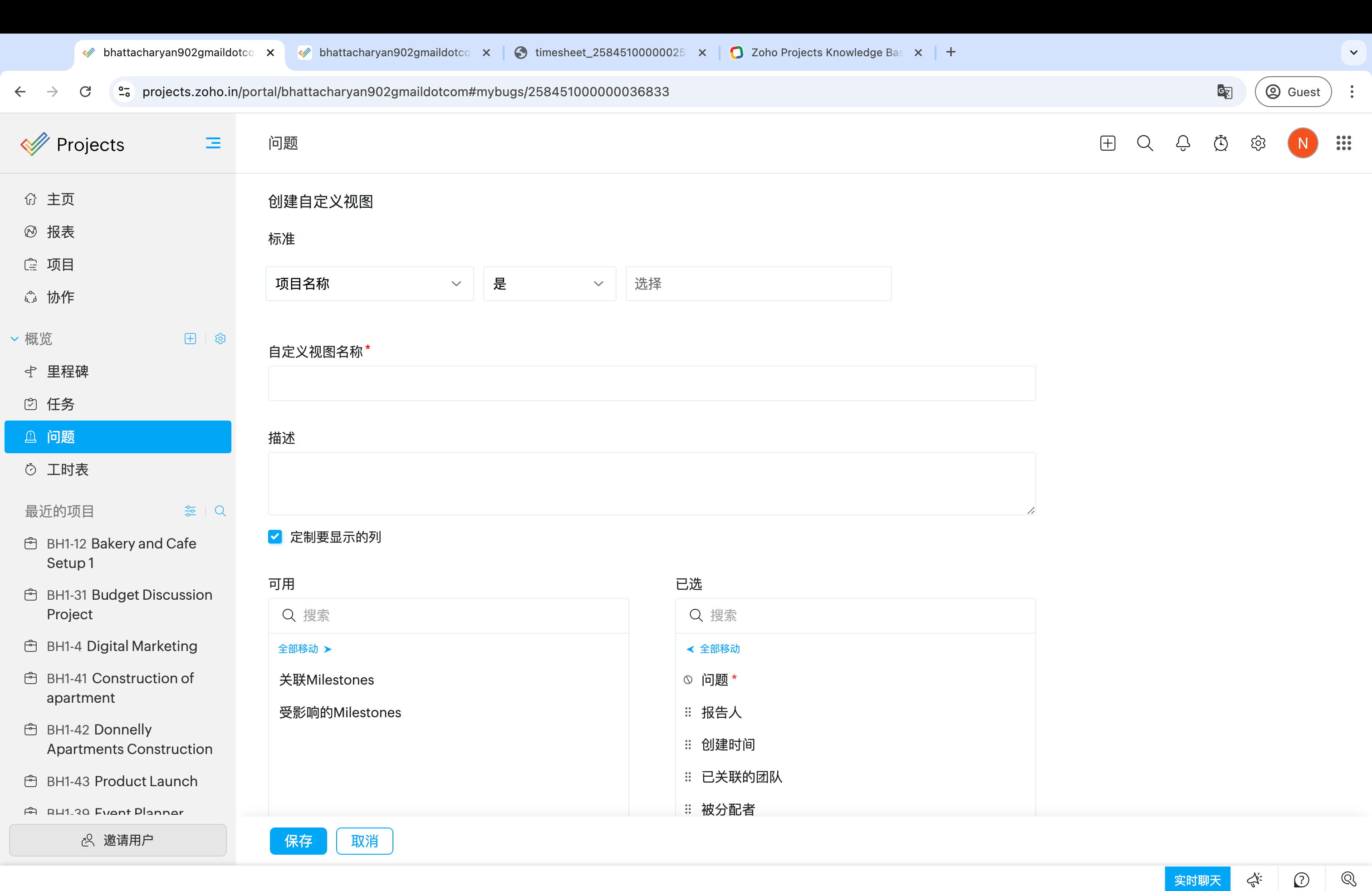
Task: Open 工时表 in the sidebar
Action: pos(68,469)
